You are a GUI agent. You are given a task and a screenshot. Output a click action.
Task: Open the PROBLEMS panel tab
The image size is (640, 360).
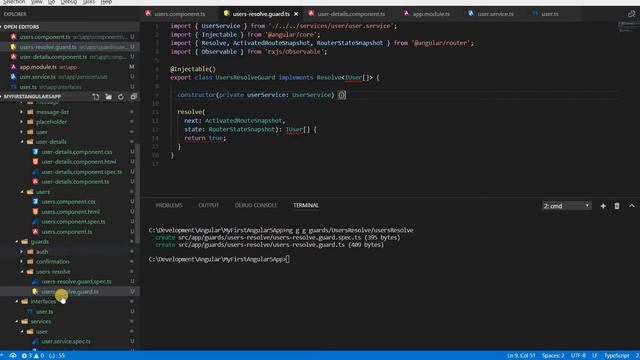tap(169, 205)
